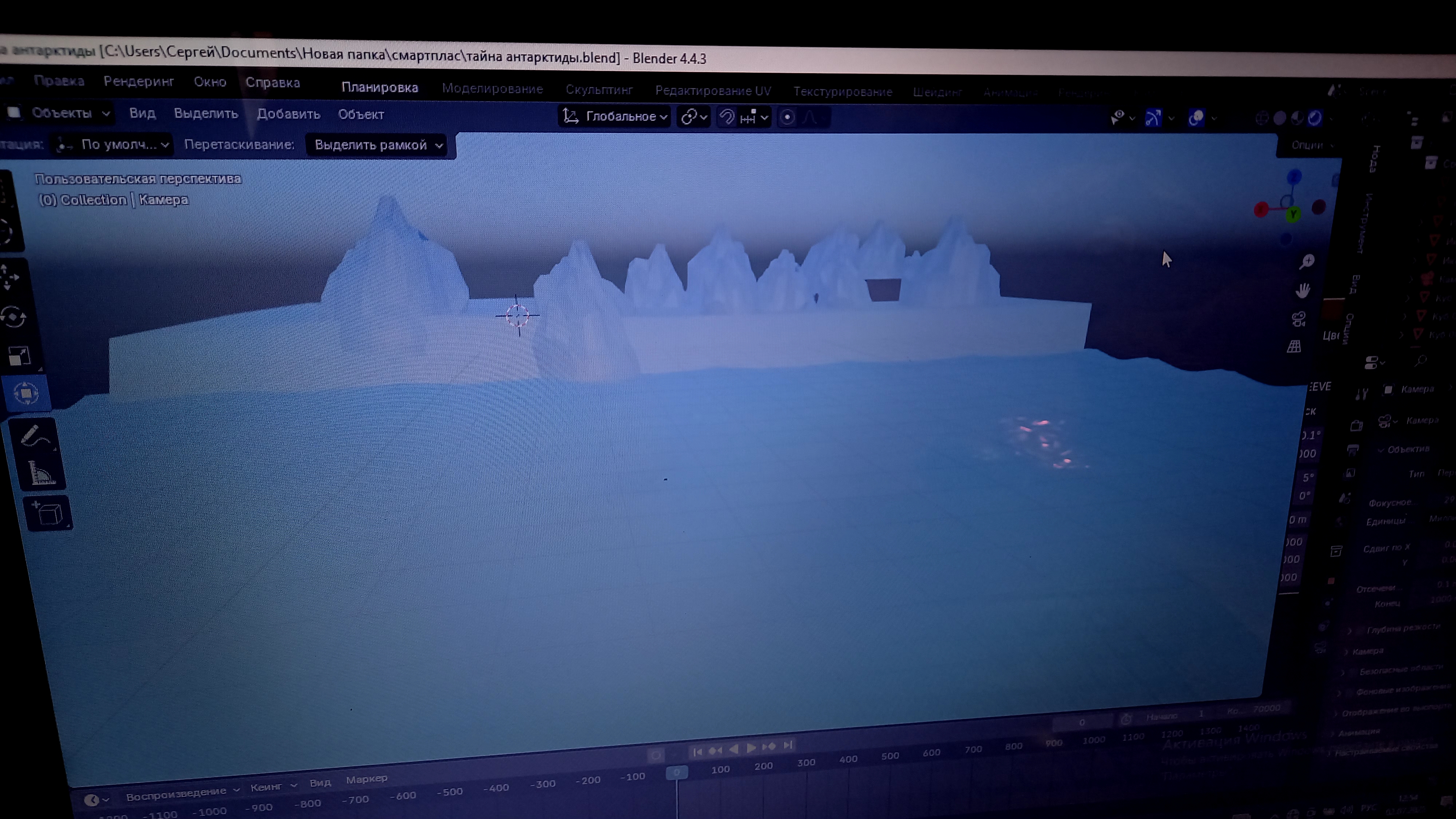Toggle the viewport gizmos button
1456x819 pixels.
coord(1153,118)
